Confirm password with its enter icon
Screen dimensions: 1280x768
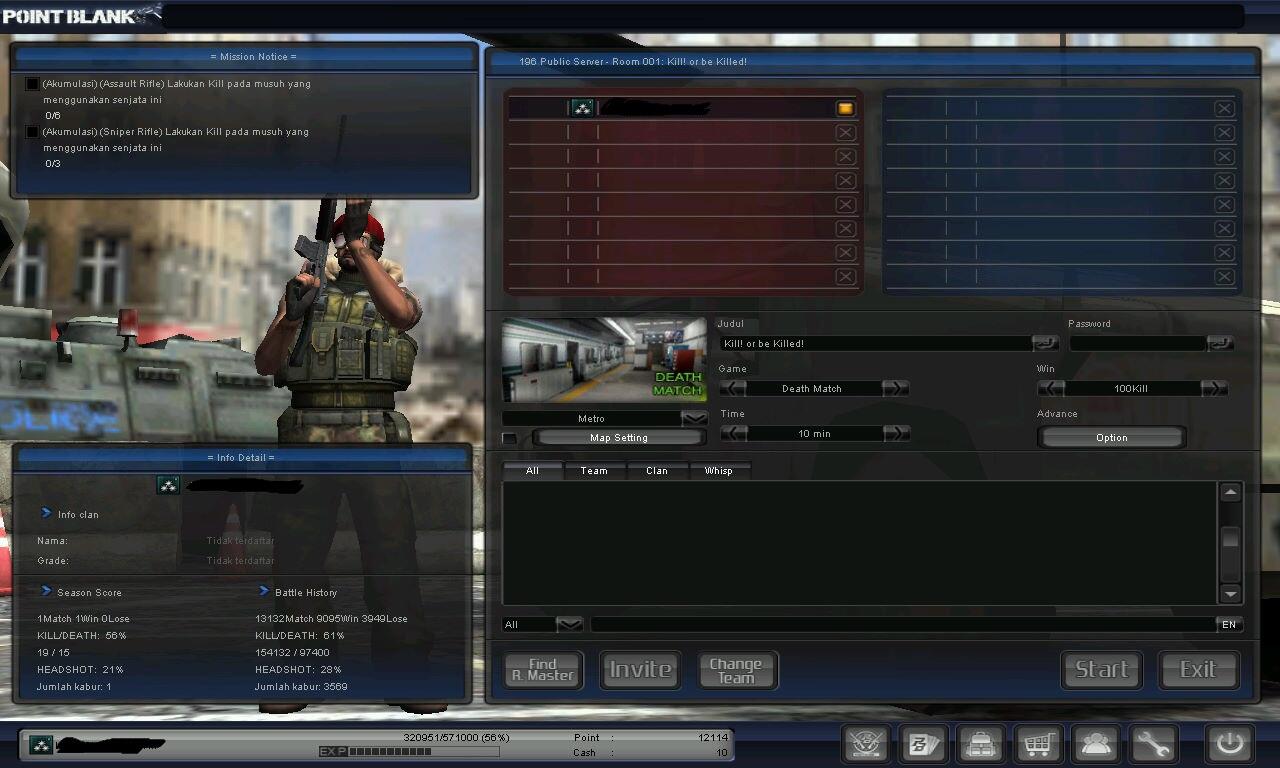tap(1220, 343)
